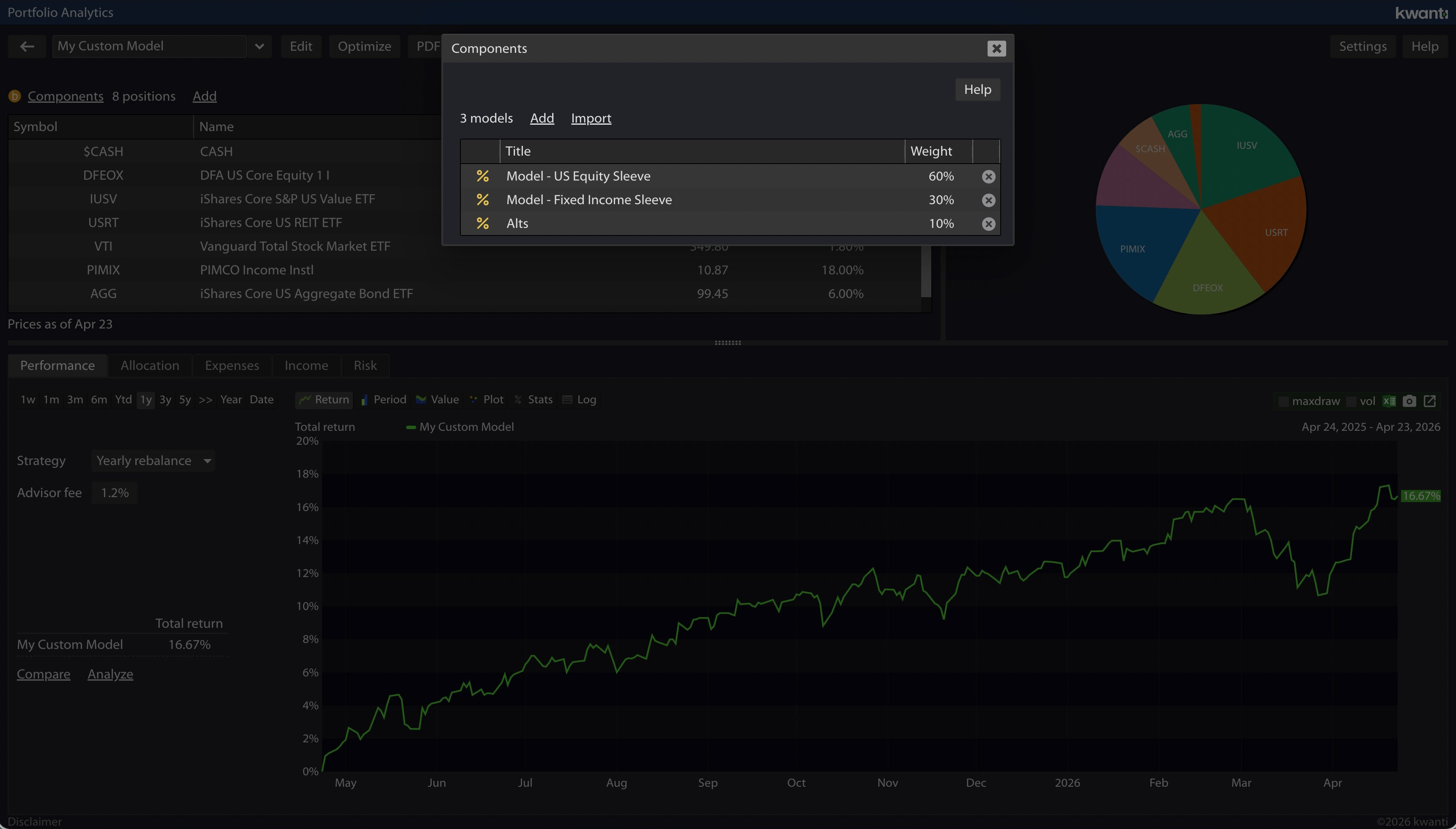This screenshot has height=829, width=1456.
Task: Click percent icon beside Alts
Action: 482,223
